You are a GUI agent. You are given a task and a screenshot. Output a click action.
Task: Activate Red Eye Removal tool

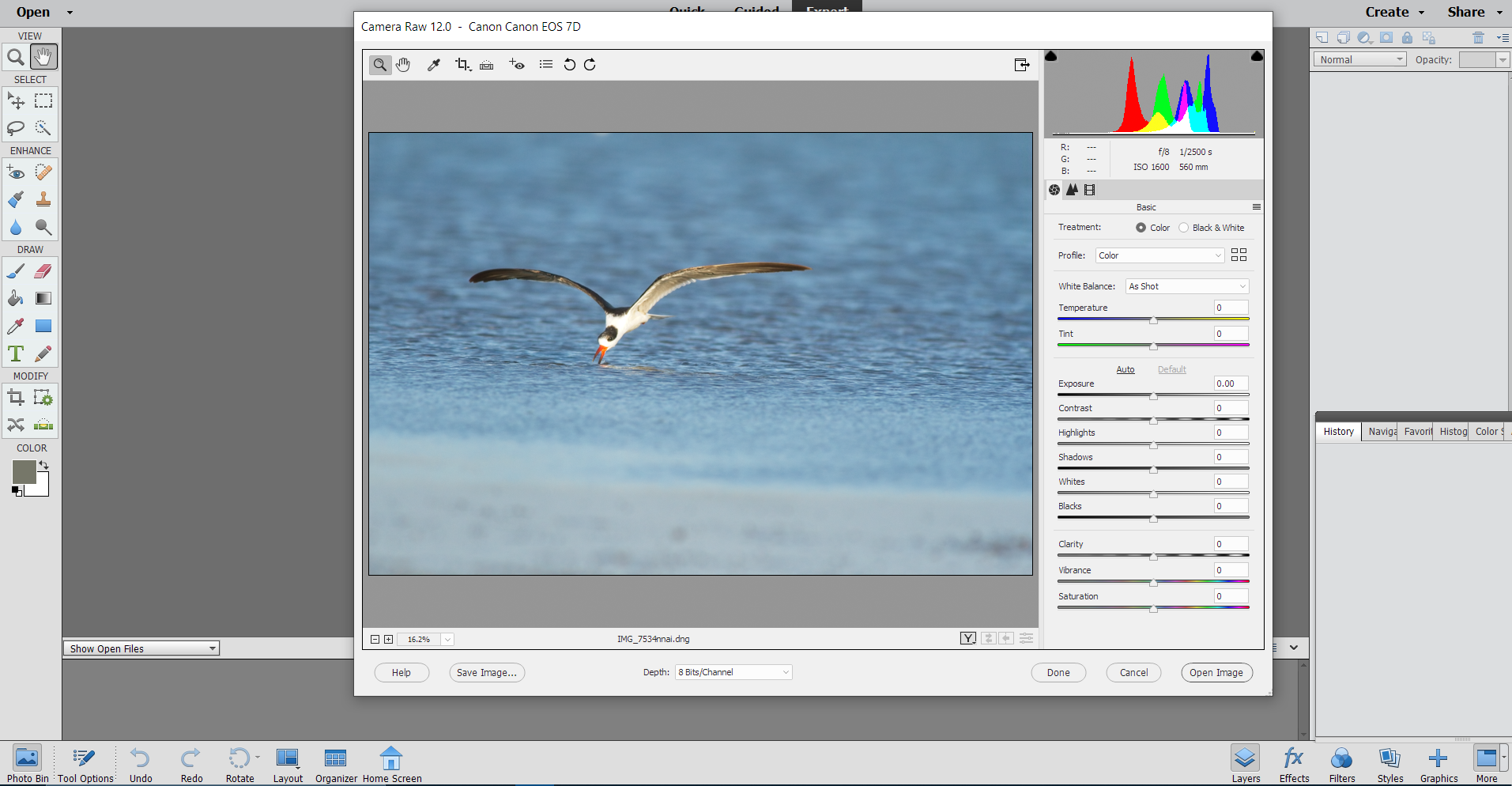coord(517,65)
